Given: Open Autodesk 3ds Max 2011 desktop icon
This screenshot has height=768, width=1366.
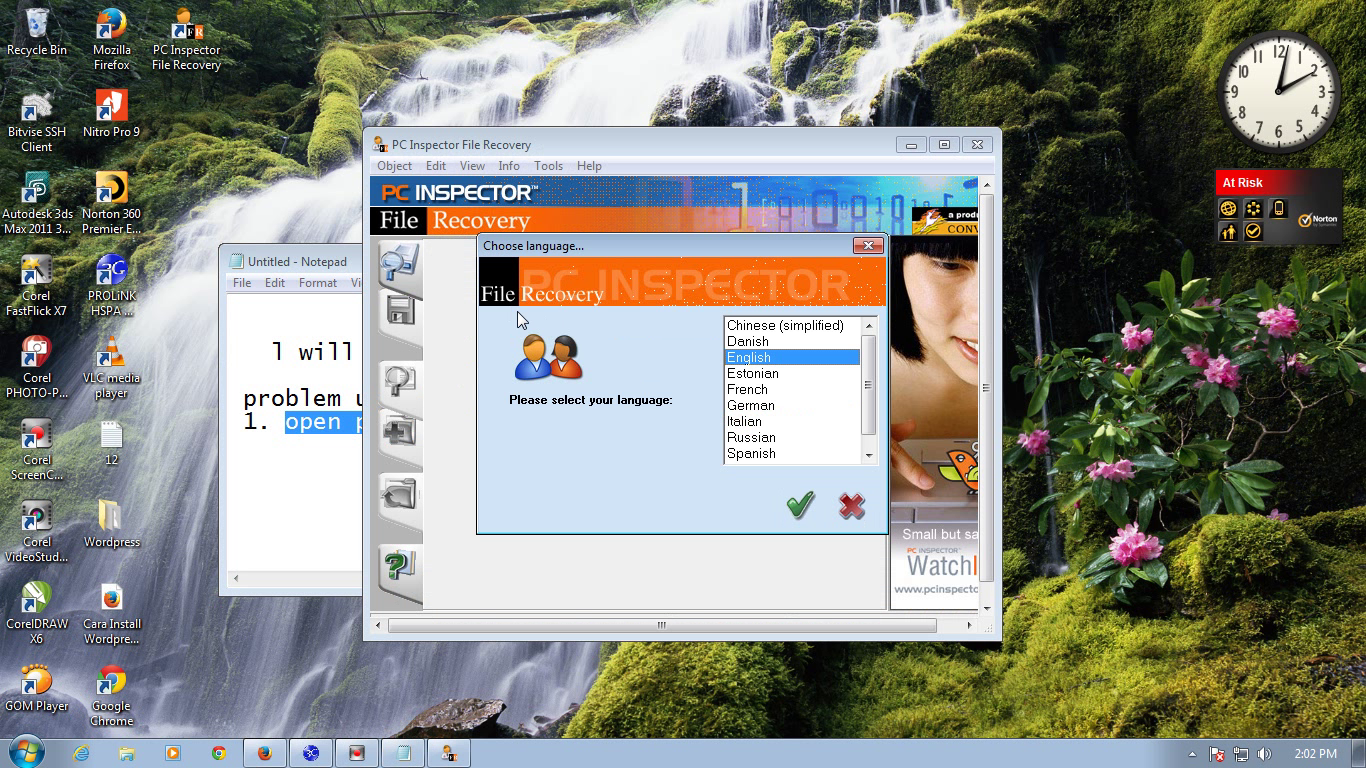Looking at the screenshot, I should (37, 204).
